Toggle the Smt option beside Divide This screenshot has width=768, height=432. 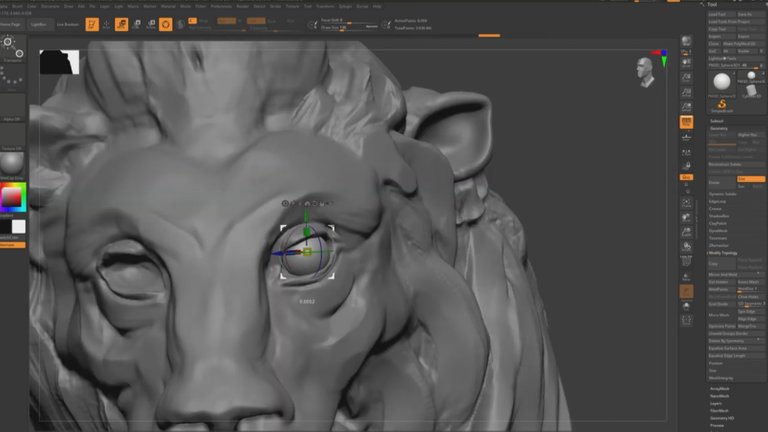(x=750, y=179)
